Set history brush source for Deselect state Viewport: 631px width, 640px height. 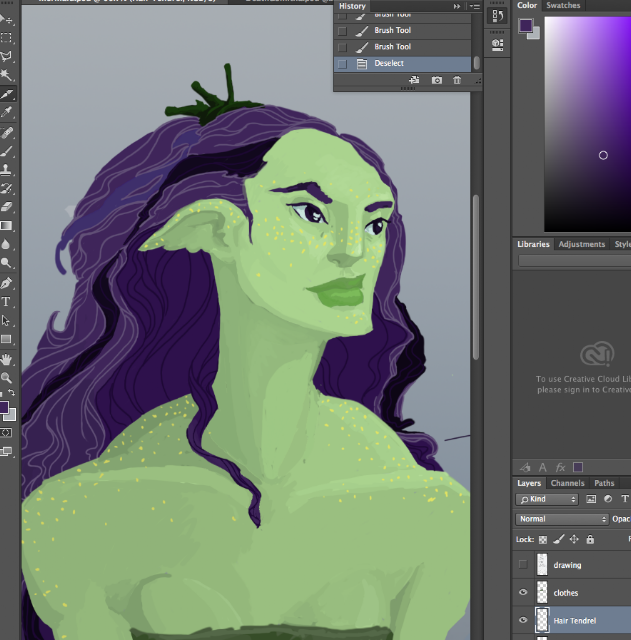(342, 64)
